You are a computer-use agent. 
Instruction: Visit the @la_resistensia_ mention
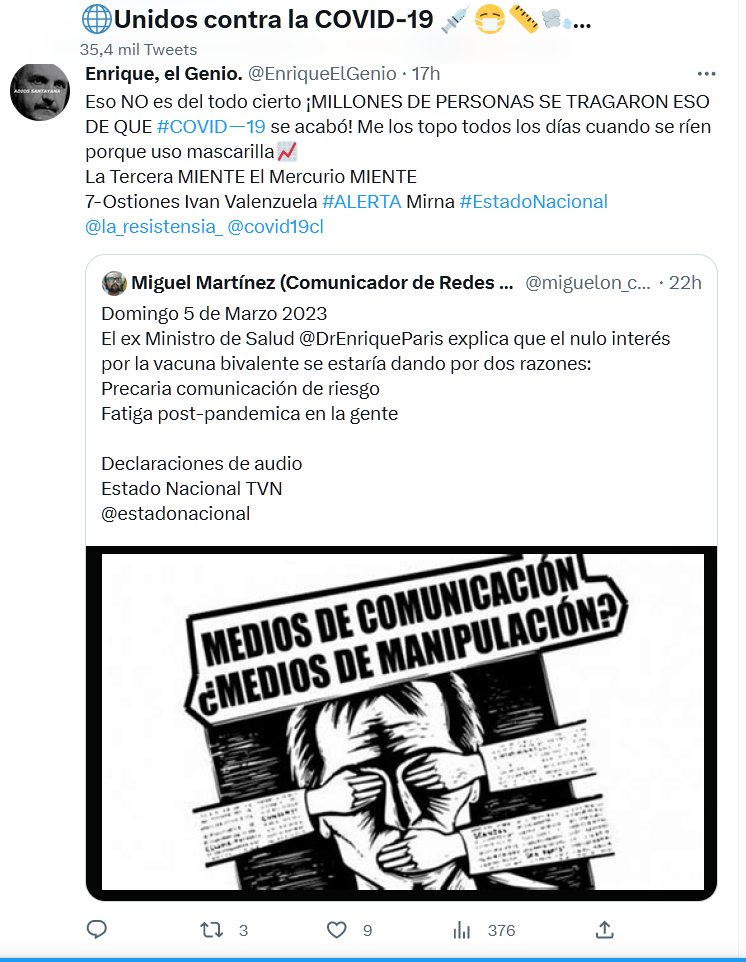[153, 226]
